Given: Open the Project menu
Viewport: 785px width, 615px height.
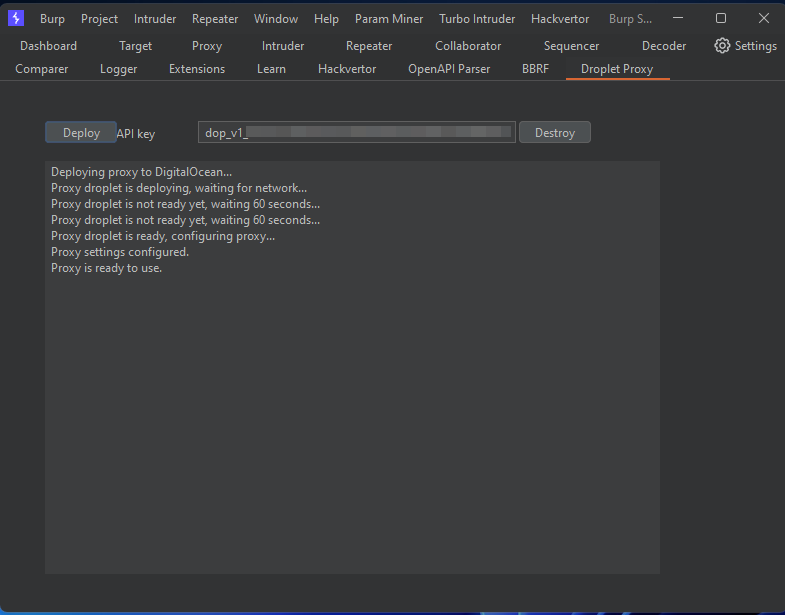Looking at the screenshot, I should (99, 19).
